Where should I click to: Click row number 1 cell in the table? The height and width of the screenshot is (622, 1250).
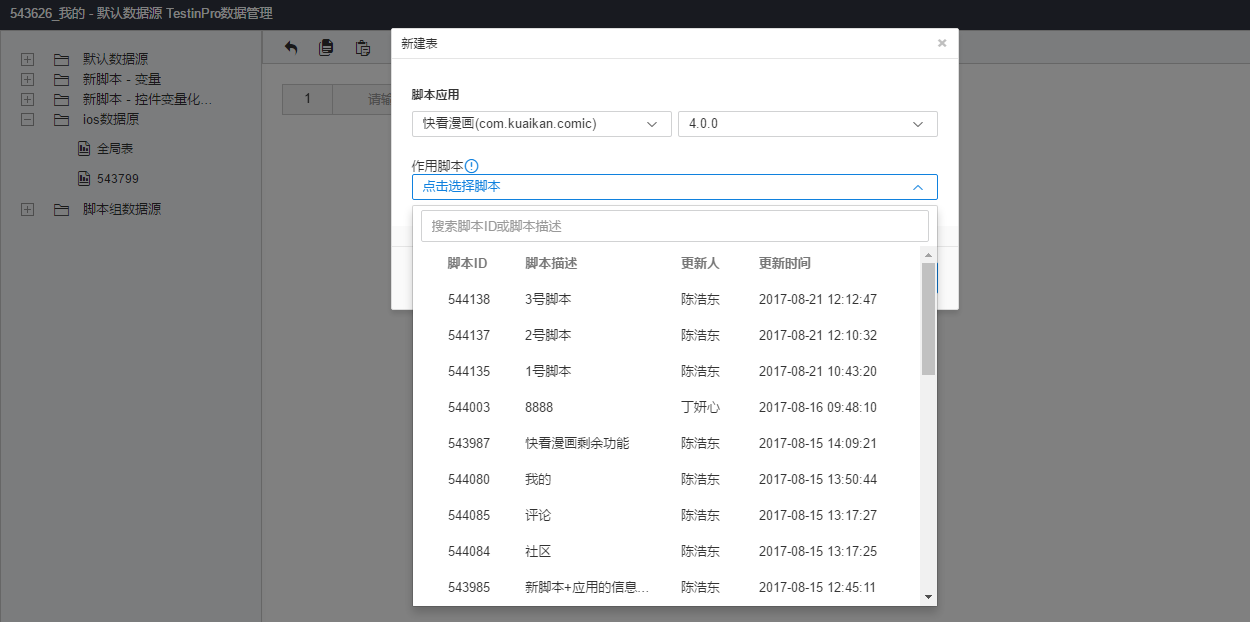[307, 99]
